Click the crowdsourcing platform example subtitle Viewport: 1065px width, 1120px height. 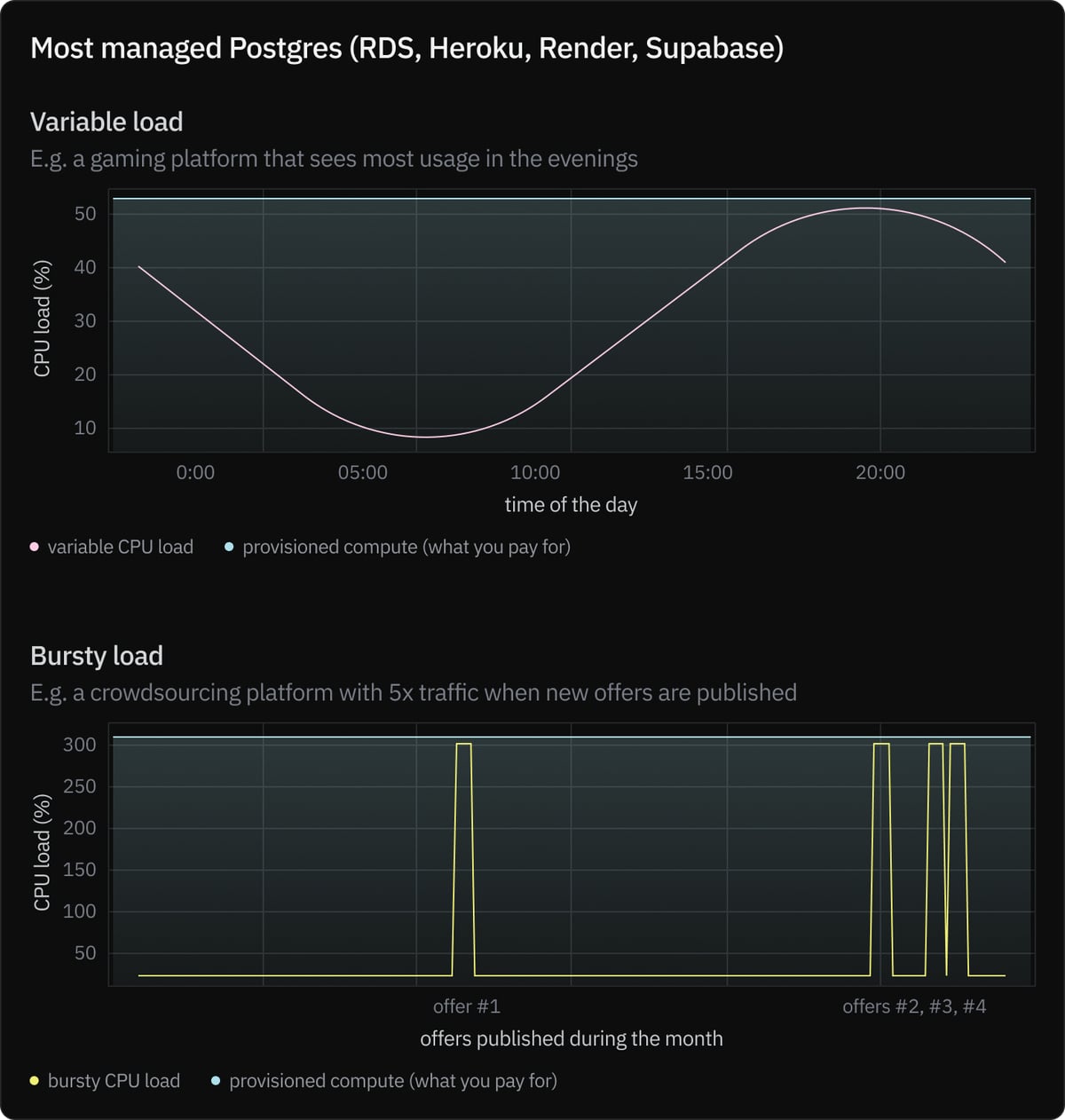tap(414, 692)
